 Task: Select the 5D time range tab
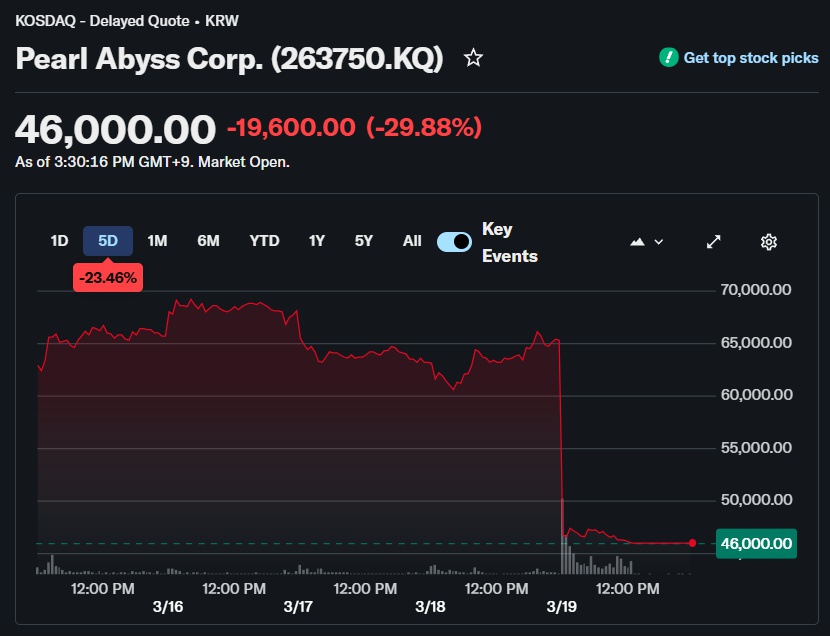tap(108, 241)
